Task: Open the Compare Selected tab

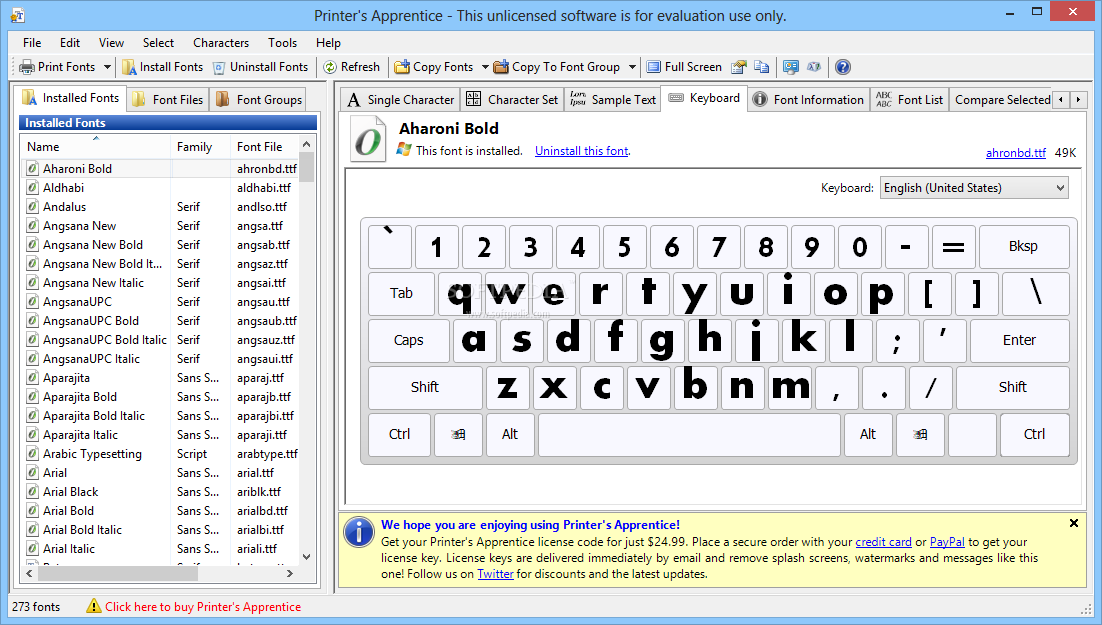Action: [1002, 100]
